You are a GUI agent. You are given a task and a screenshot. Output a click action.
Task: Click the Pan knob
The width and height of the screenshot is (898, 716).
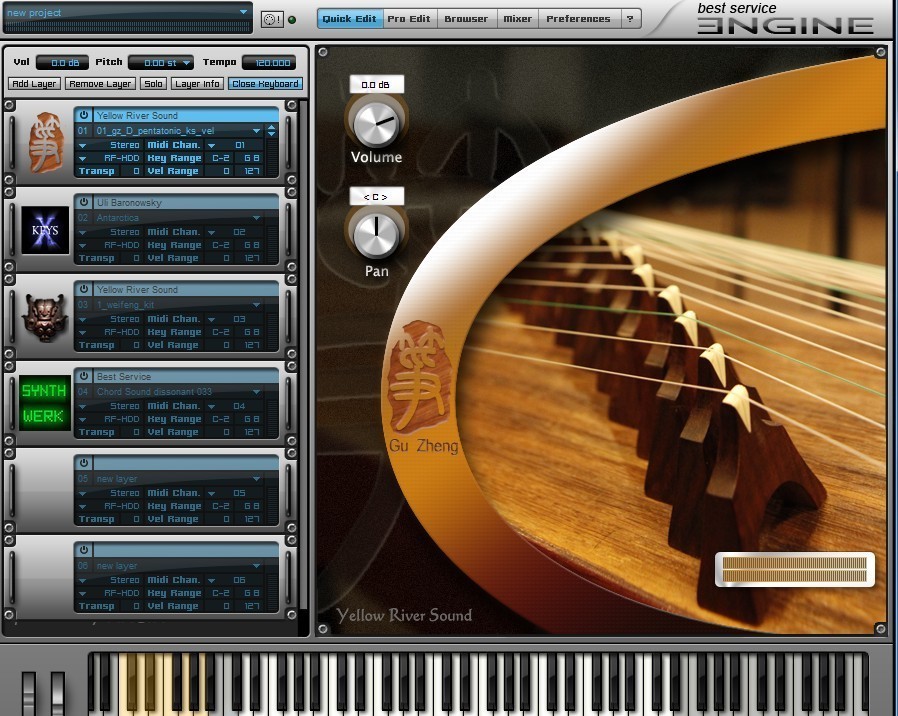pyautogui.click(x=376, y=234)
